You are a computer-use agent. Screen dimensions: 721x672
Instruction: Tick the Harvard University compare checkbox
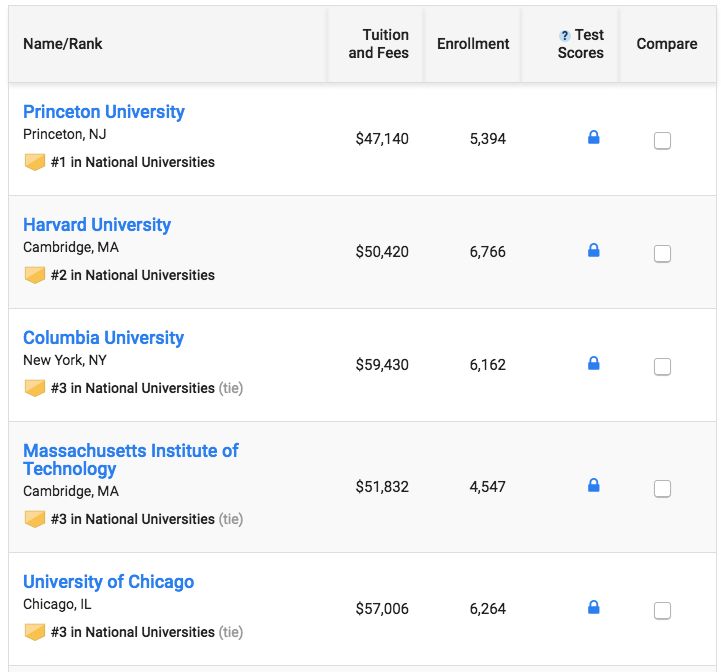662,254
